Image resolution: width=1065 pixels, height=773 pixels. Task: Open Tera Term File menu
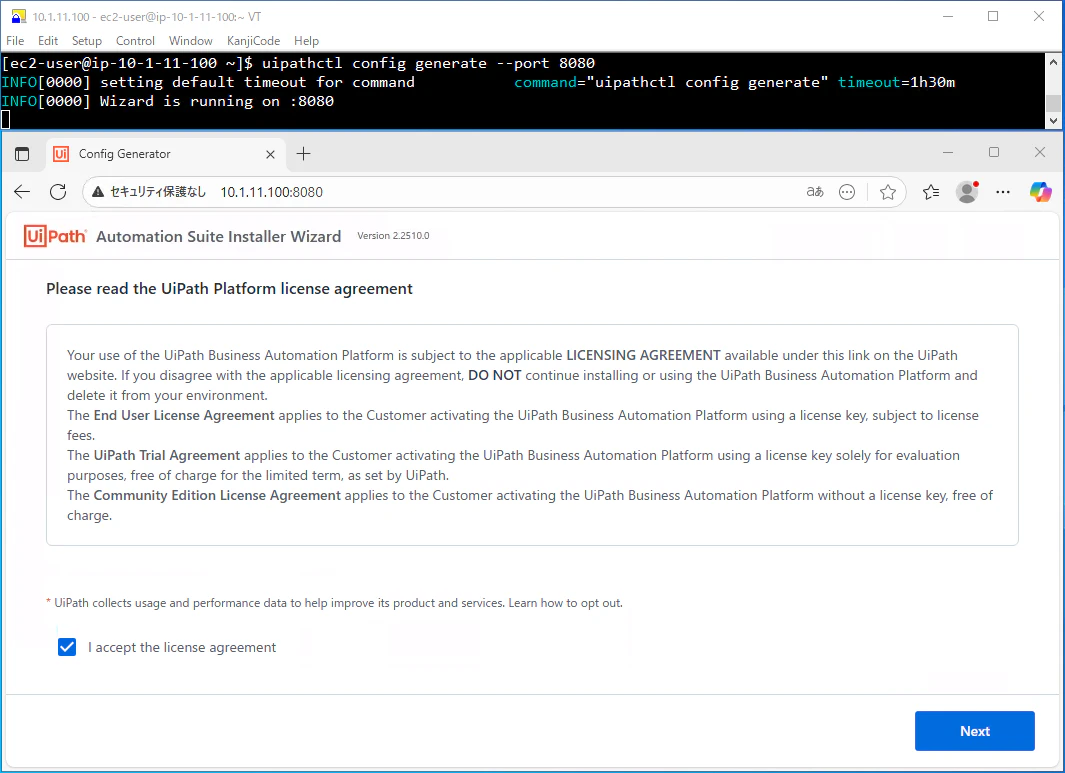click(15, 41)
